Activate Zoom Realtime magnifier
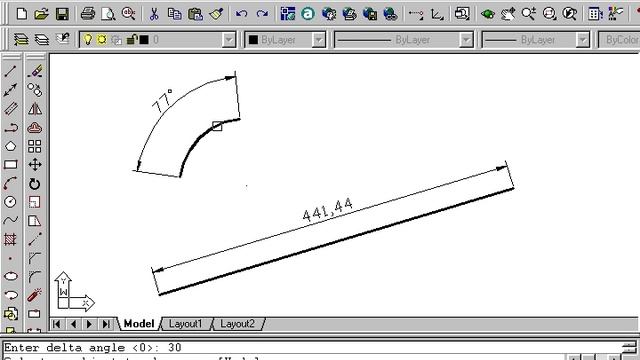 [x=529, y=14]
